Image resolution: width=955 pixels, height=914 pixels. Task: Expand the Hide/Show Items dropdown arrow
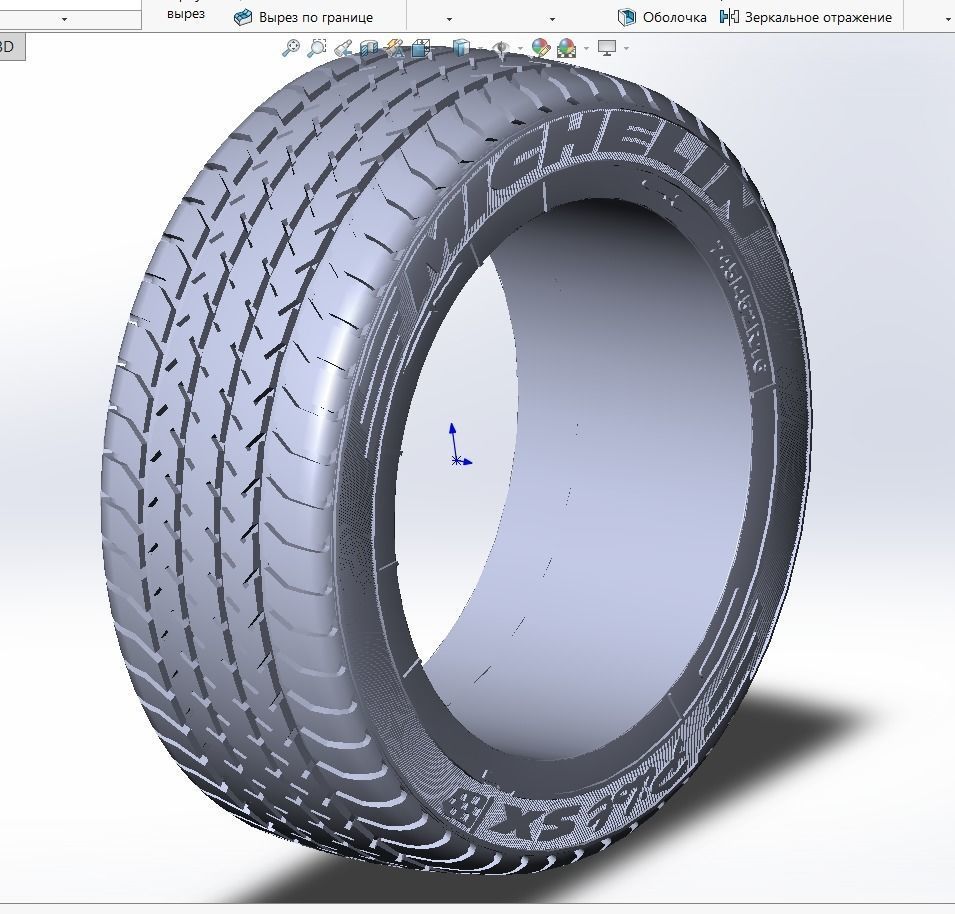[520, 49]
